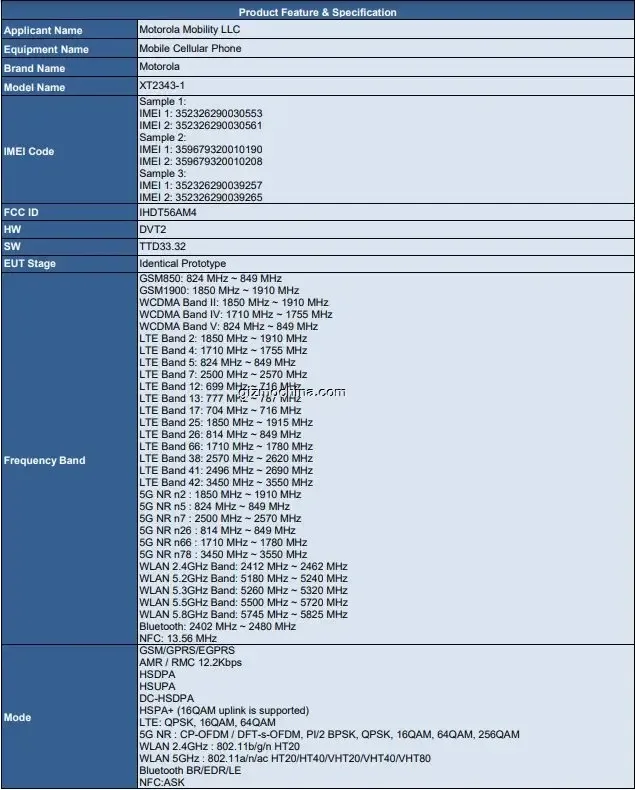Select model name XT2343-1
The width and height of the screenshot is (635, 790).
pos(163,86)
